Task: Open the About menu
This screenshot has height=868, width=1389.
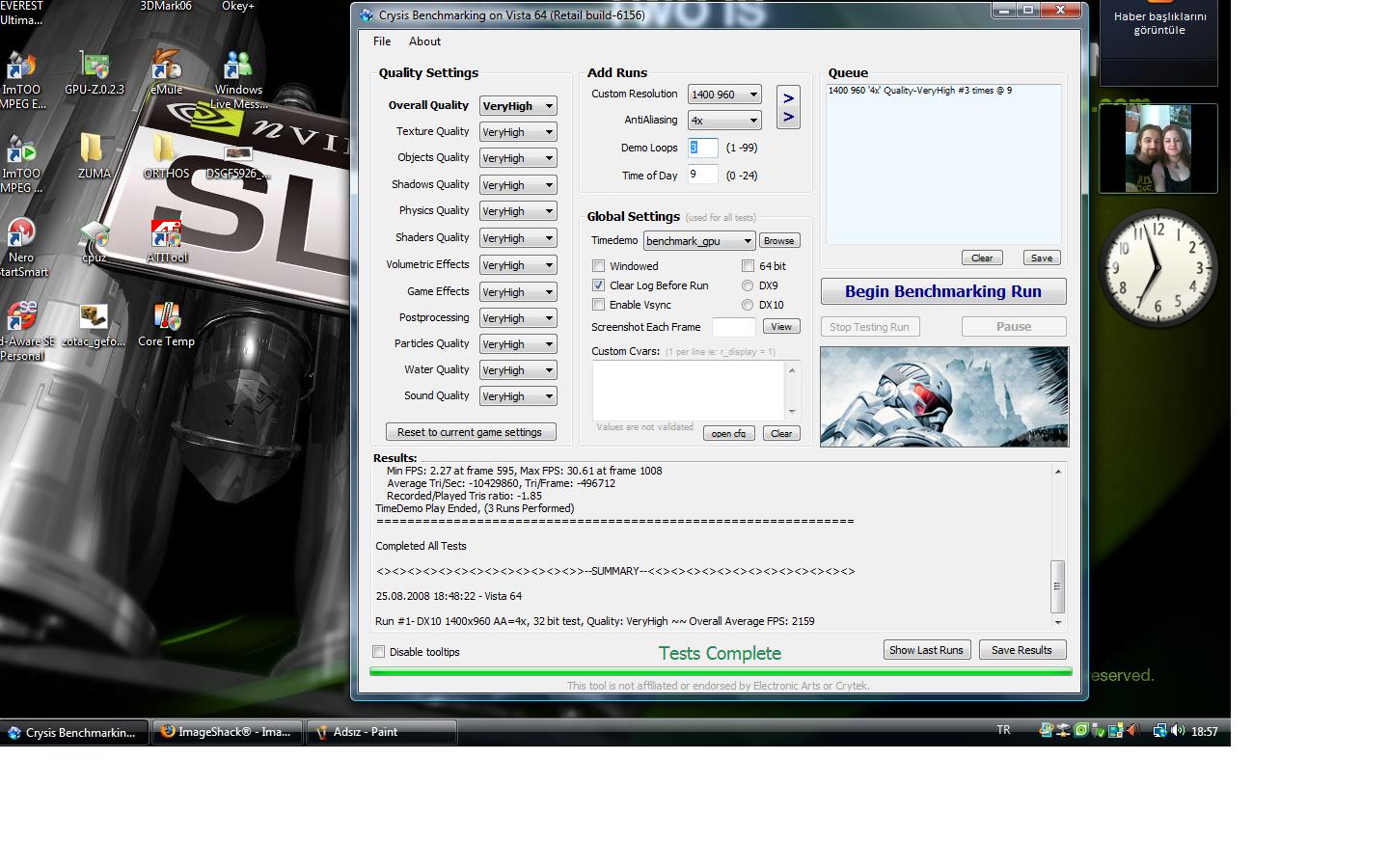Action: click(x=424, y=41)
